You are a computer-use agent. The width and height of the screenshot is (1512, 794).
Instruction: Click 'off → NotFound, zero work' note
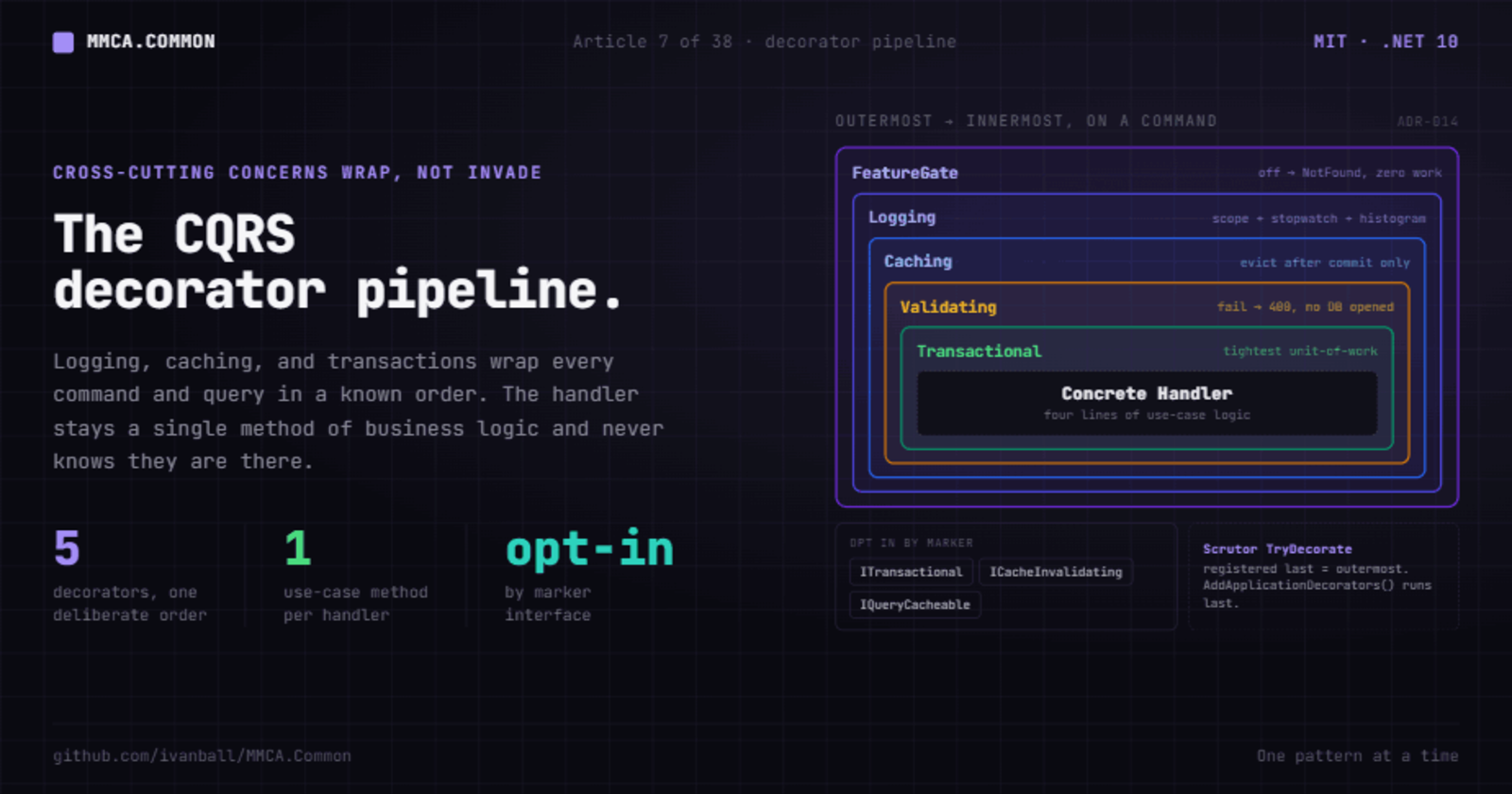point(1349,173)
